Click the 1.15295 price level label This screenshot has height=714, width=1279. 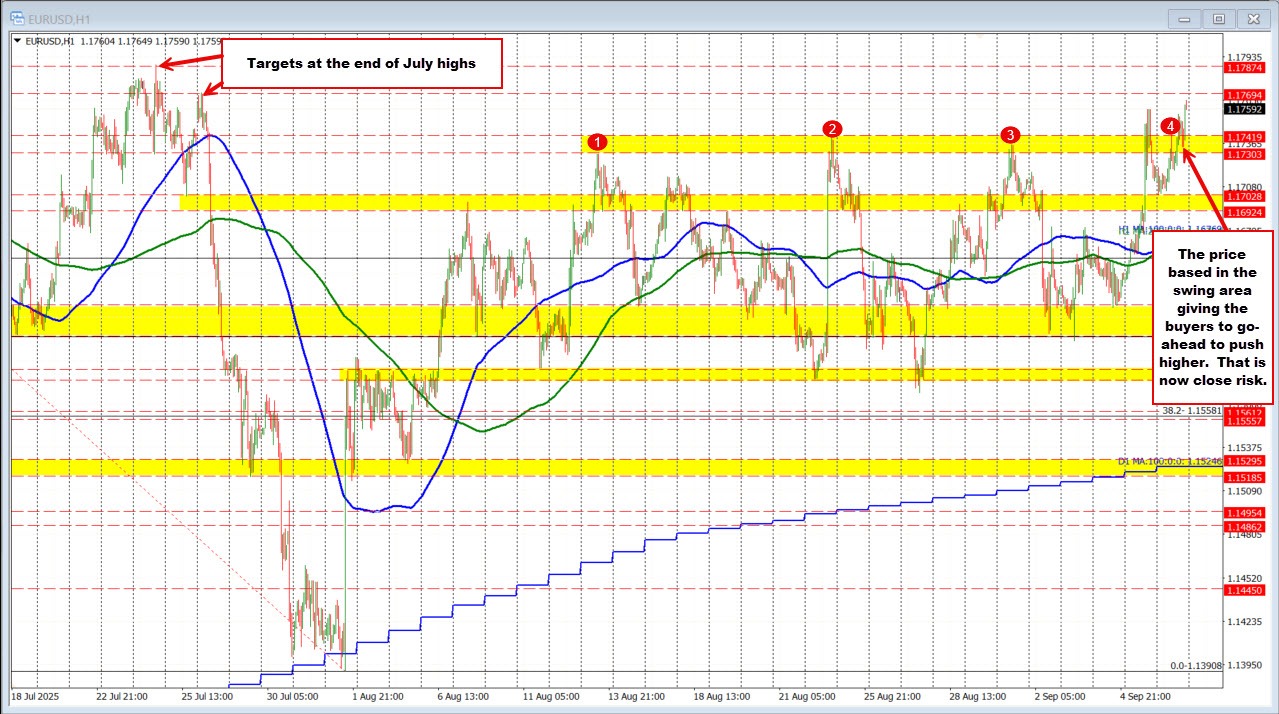(1246, 461)
